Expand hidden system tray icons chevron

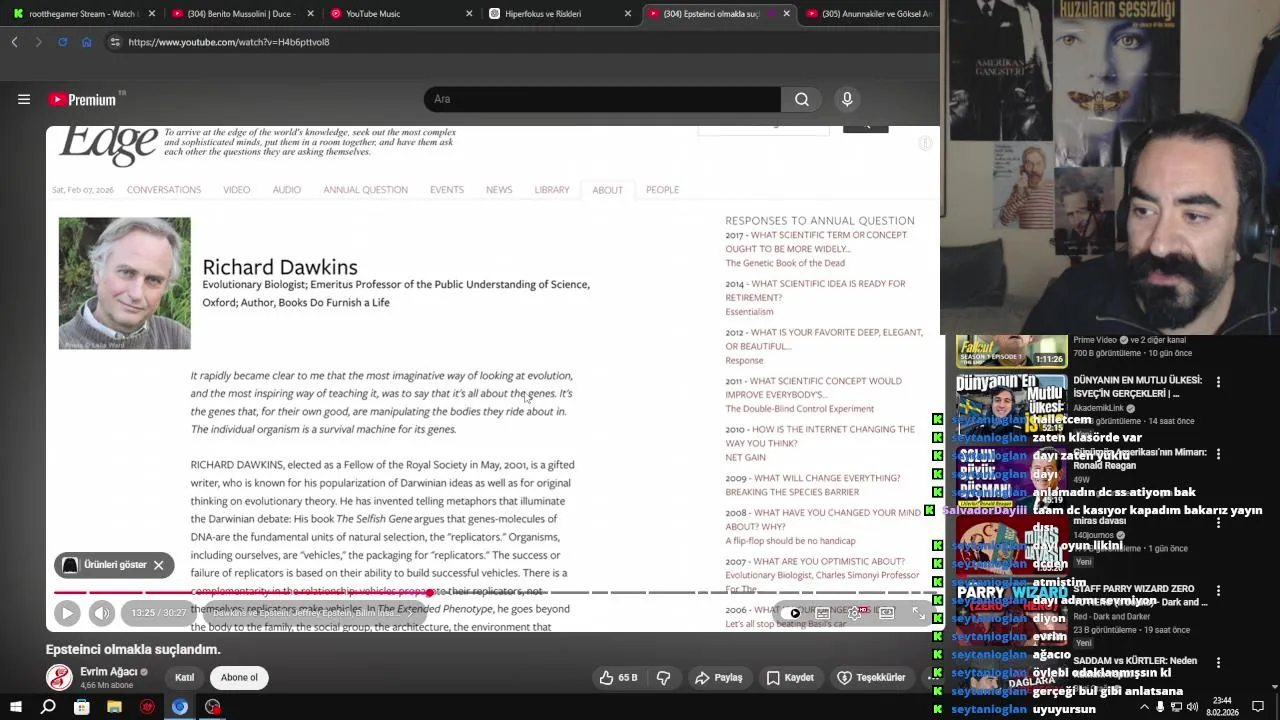1144,707
